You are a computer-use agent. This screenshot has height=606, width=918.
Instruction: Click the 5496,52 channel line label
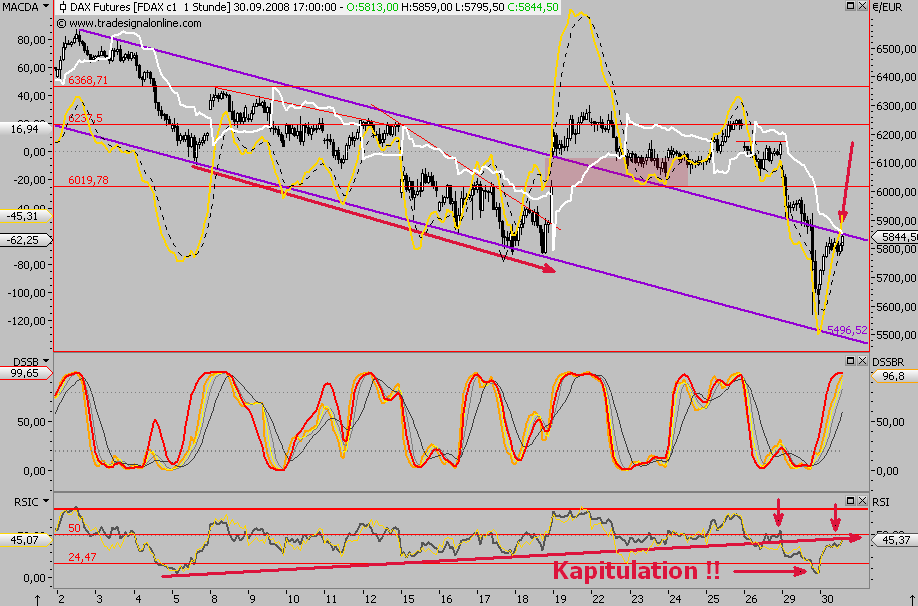coord(847,330)
